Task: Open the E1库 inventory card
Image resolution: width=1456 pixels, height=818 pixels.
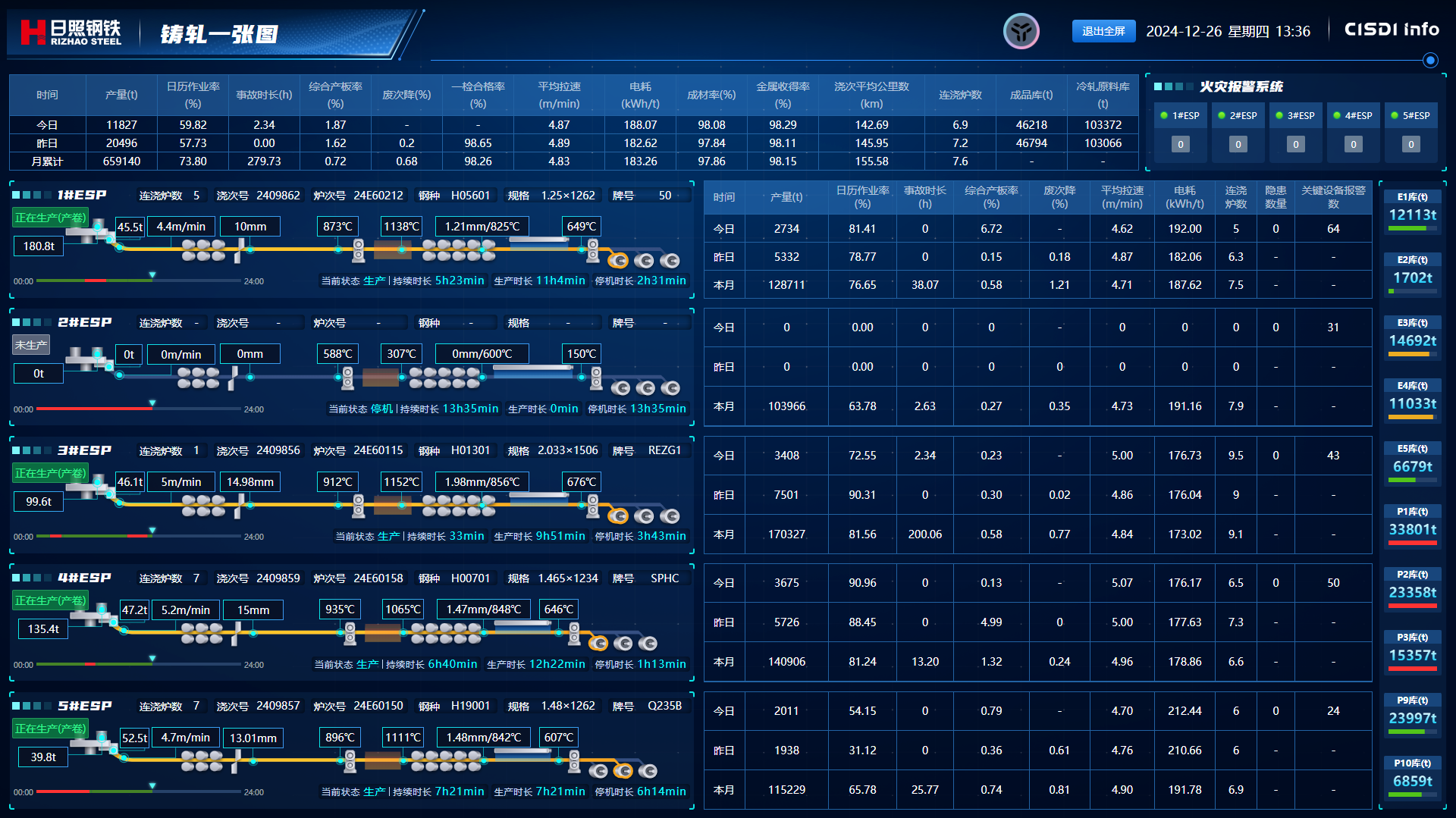Action: point(1412,209)
